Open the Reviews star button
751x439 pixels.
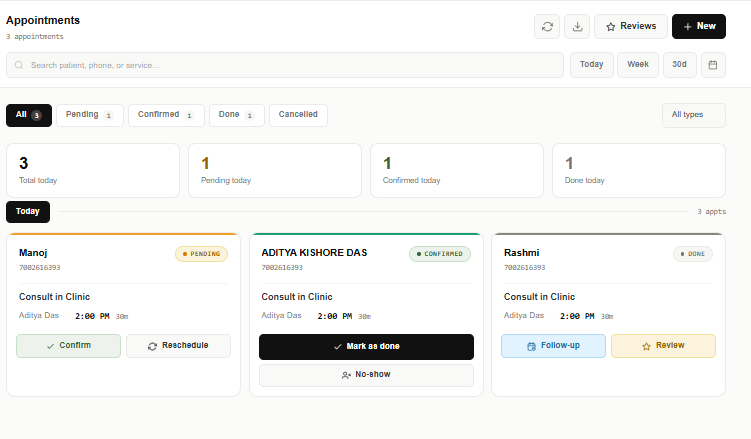(x=631, y=27)
